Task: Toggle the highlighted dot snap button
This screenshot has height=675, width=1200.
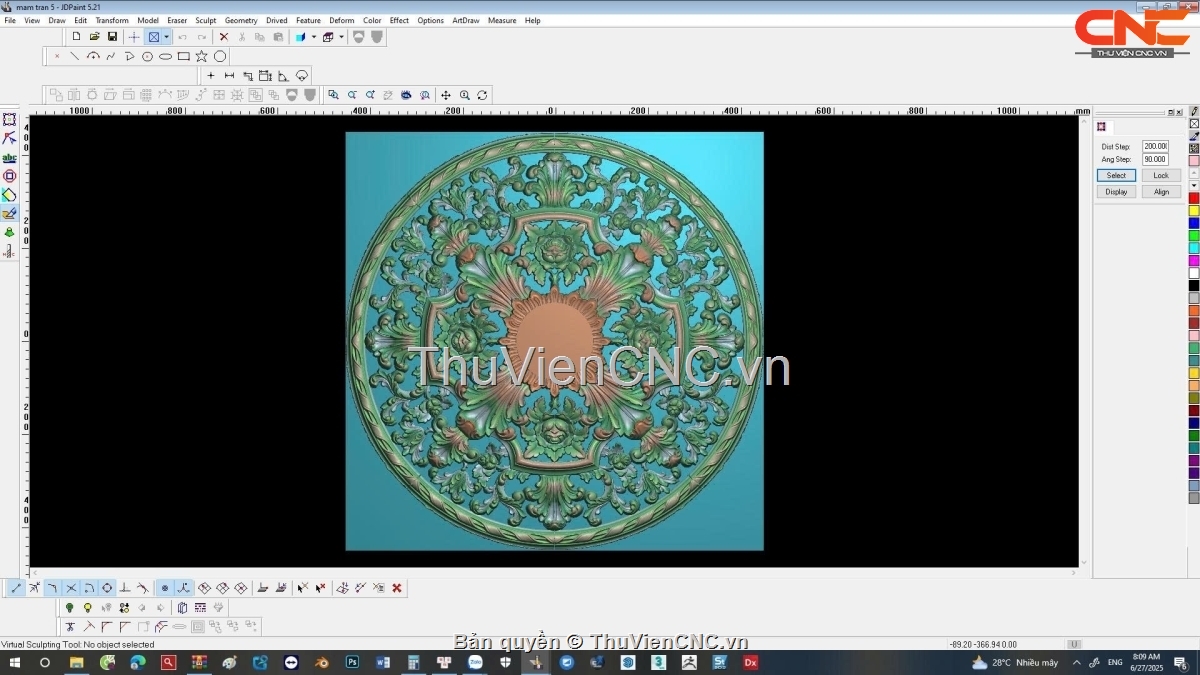Action: (165, 588)
